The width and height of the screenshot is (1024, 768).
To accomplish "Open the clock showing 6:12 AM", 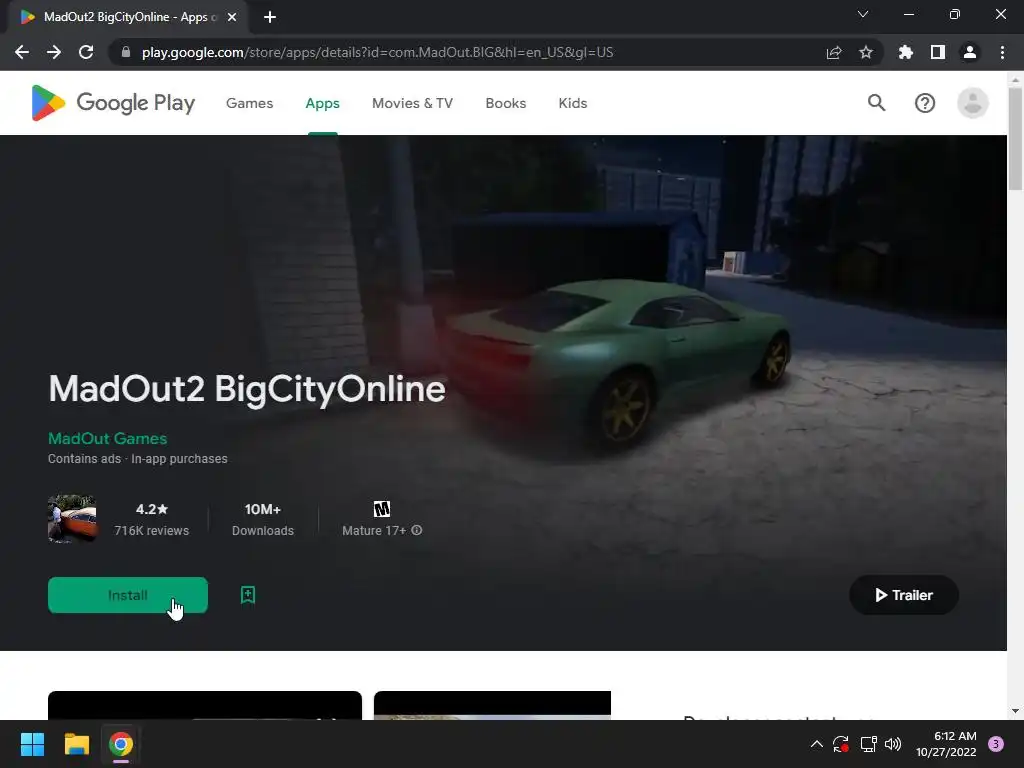I will coord(946,744).
